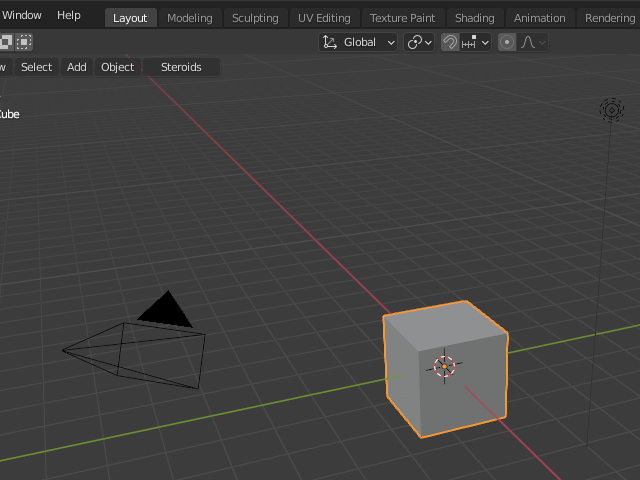Enable proportional editing toggle
This screenshot has height=480, width=640.
click(x=507, y=42)
